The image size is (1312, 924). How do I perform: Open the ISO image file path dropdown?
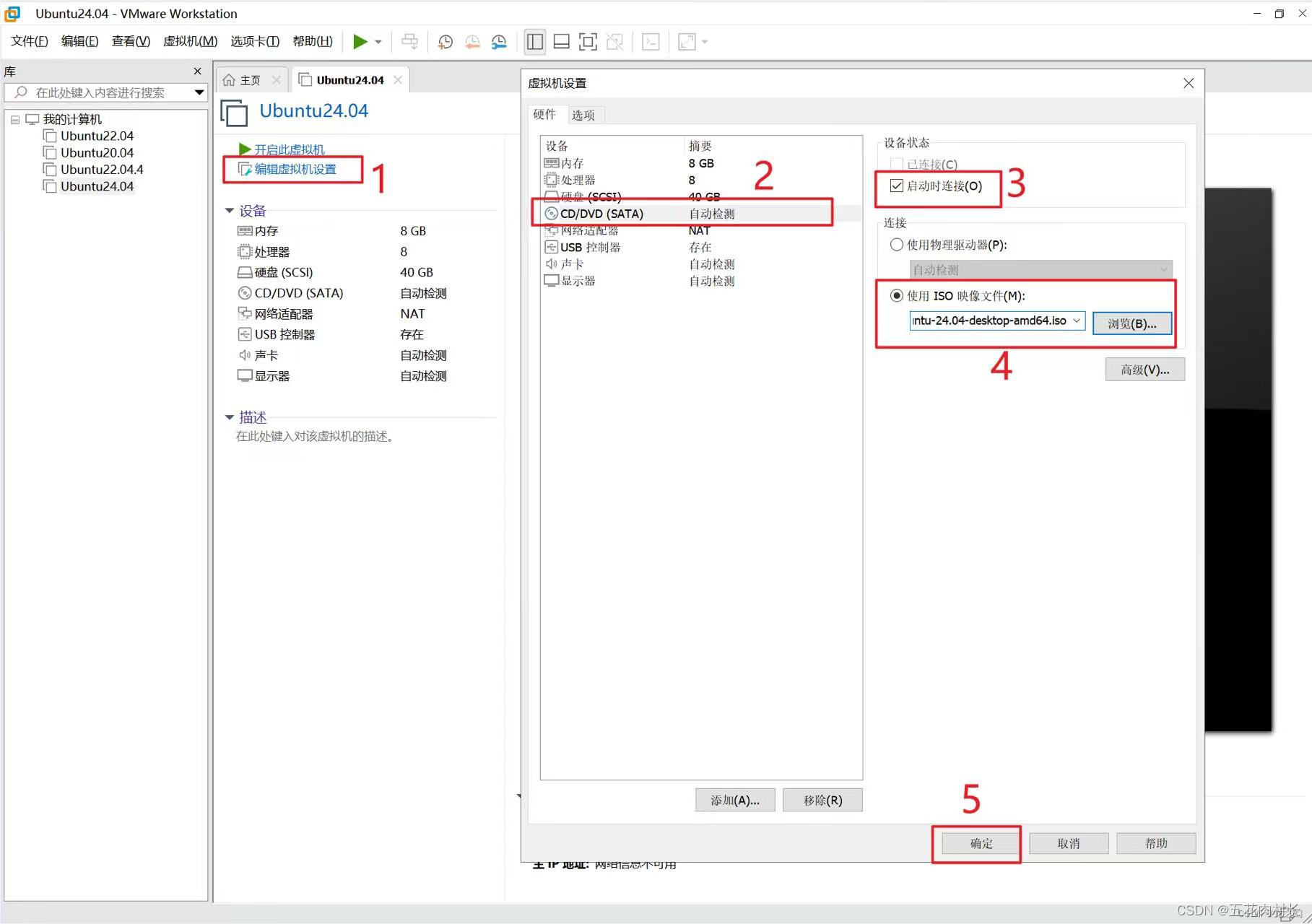pyautogui.click(x=1077, y=321)
